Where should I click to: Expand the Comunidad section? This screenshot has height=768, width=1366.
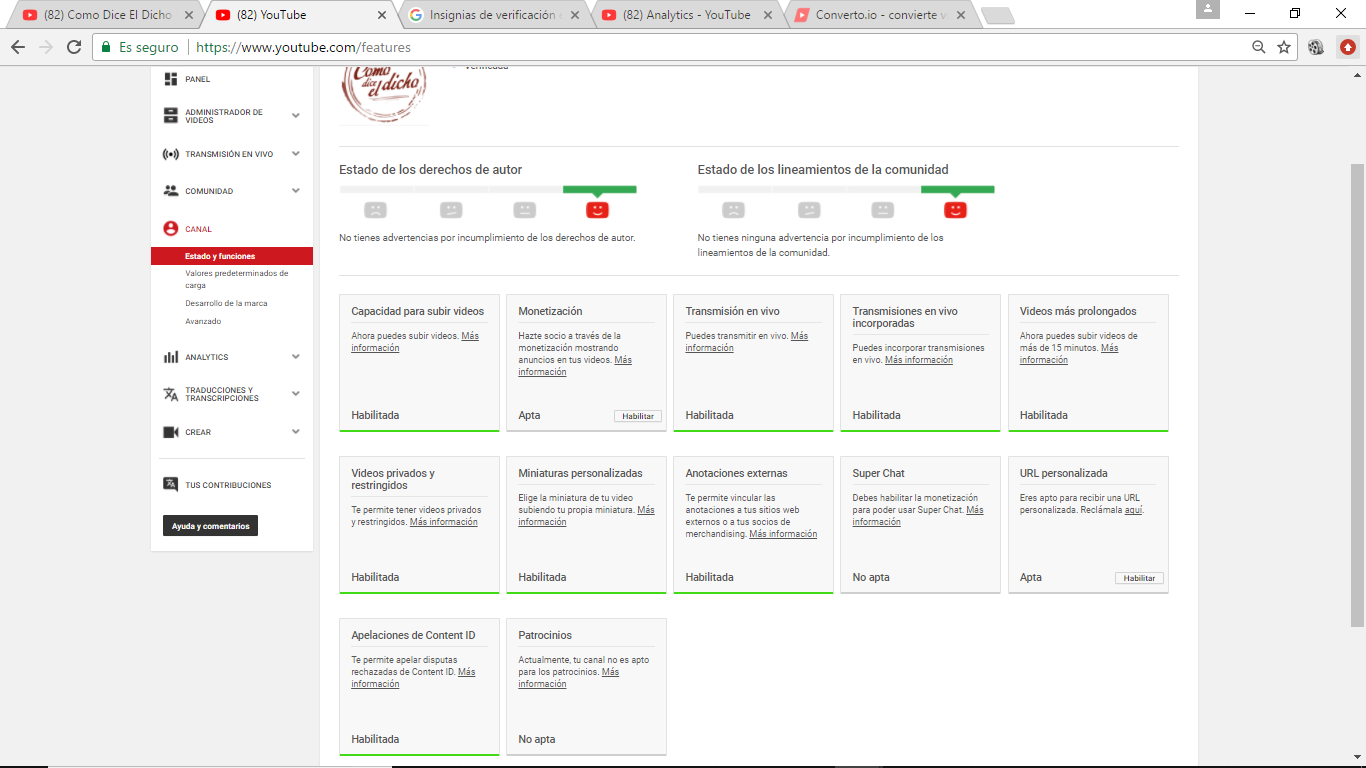click(296, 191)
